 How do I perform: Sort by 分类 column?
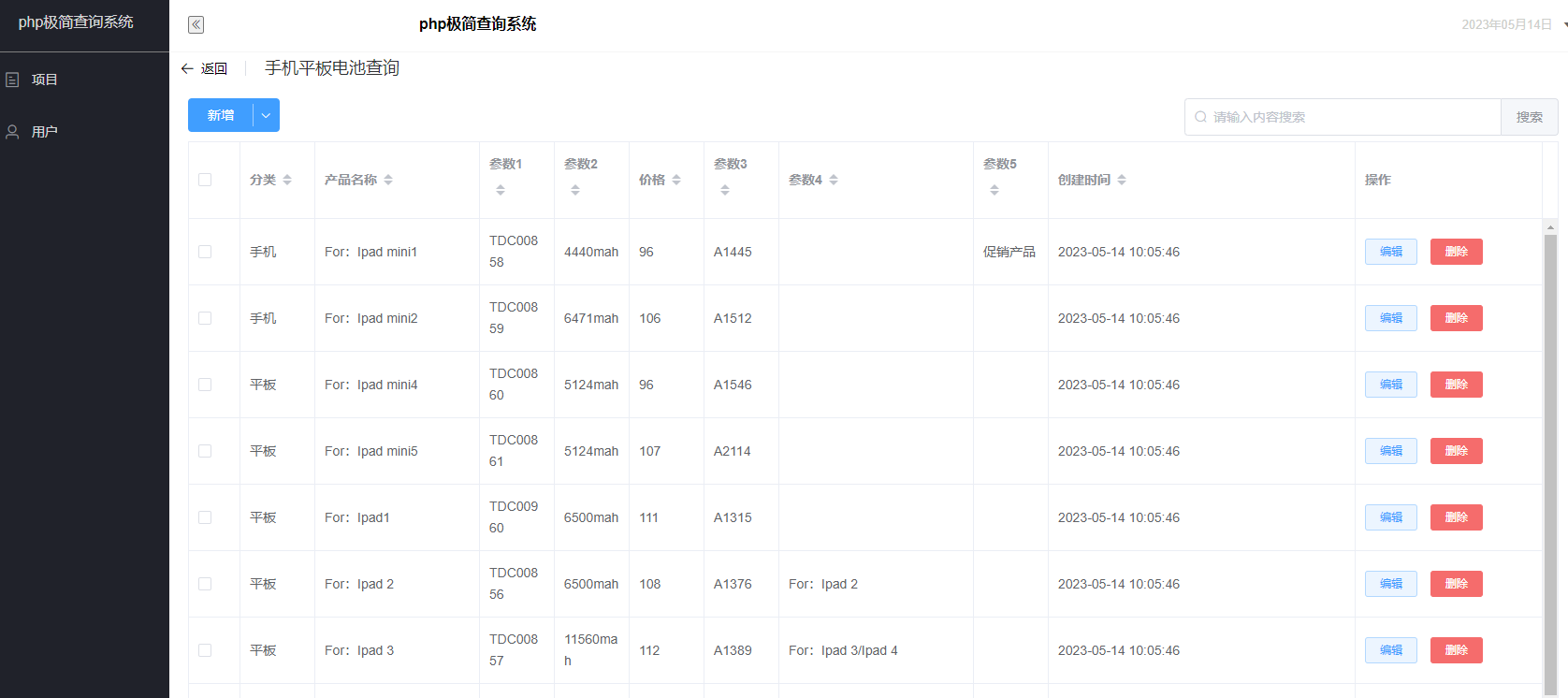(x=287, y=180)
